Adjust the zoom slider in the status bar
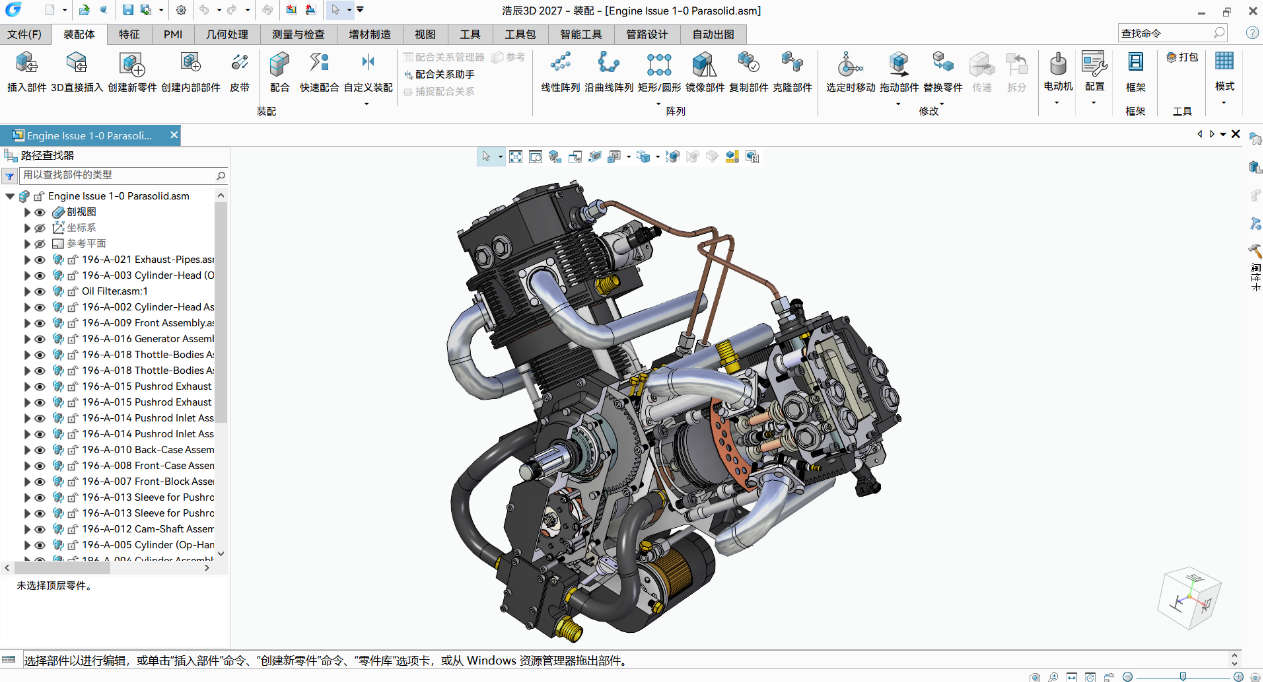 point(1183,676)
